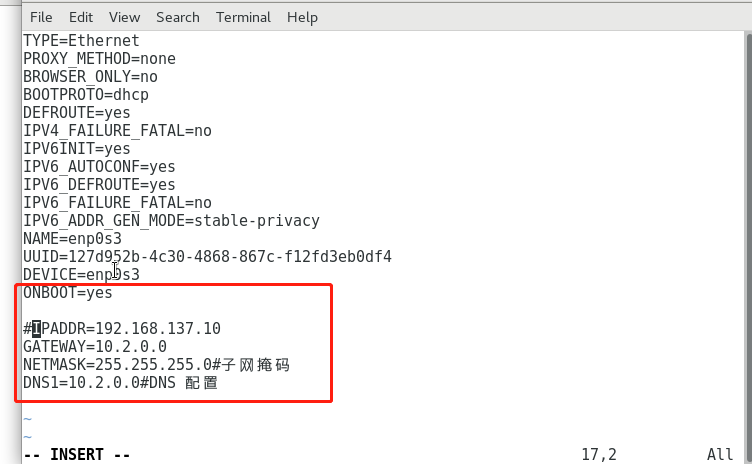Viewport: 752px width, 464px height.
Task: Click the UUID line text
Action: click(x=207, y=257)
